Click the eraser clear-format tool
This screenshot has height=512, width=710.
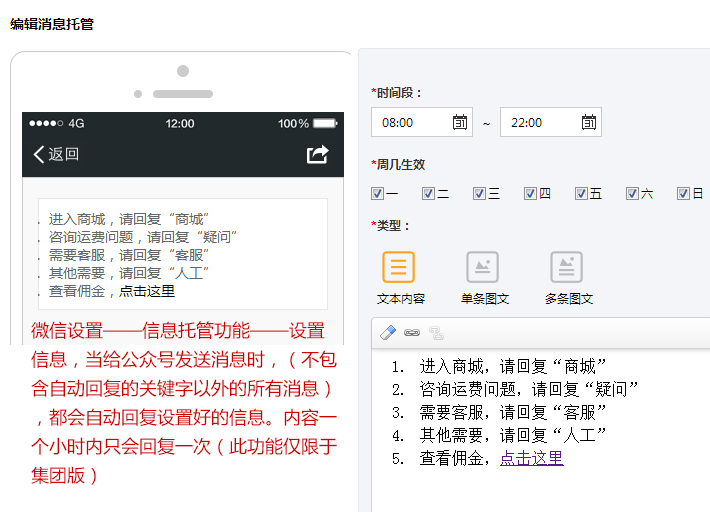[x=388, y=332]
